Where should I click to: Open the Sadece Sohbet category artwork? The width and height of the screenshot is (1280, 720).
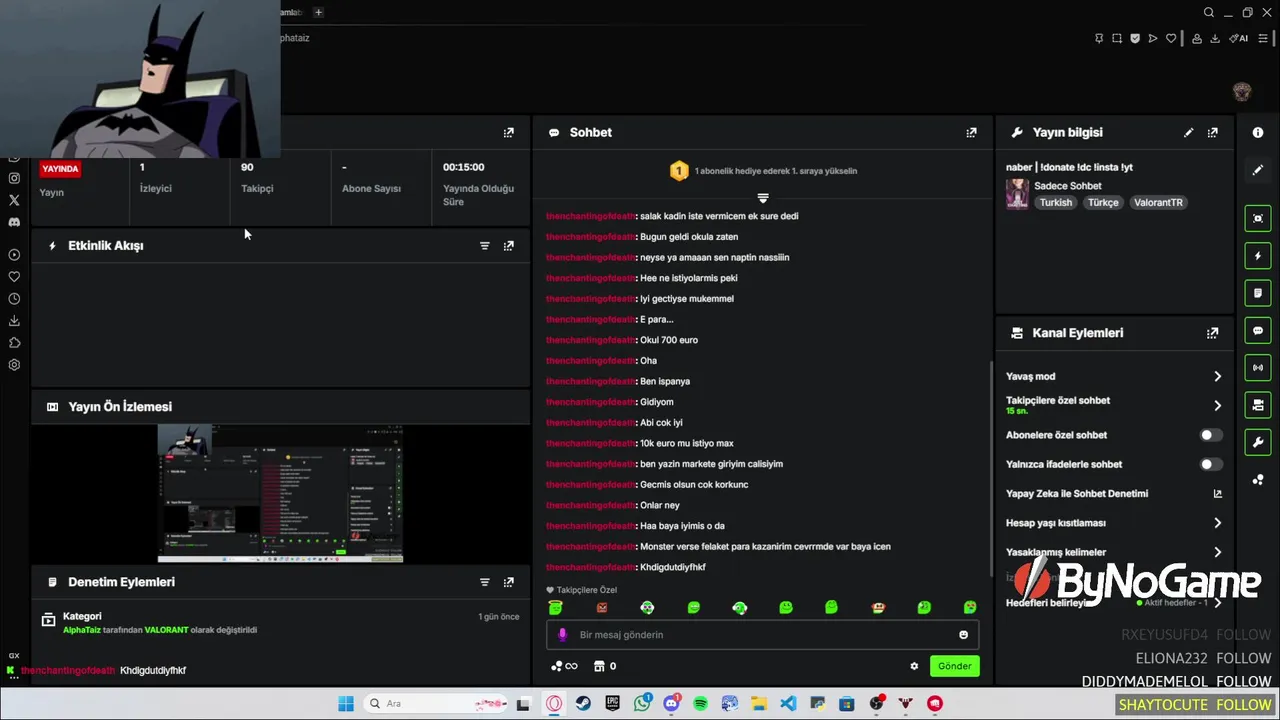(x=1017, y=194)
